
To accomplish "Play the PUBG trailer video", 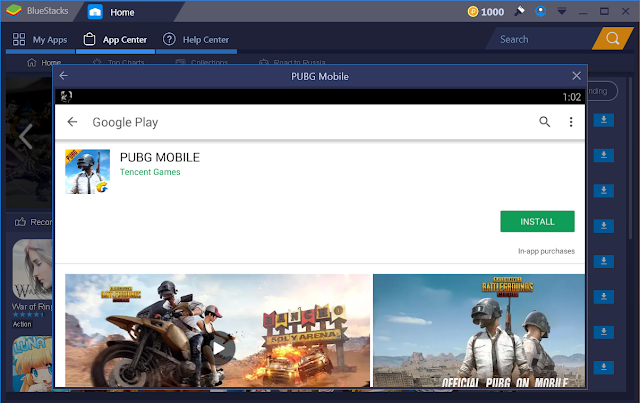I will coord(219,348).
